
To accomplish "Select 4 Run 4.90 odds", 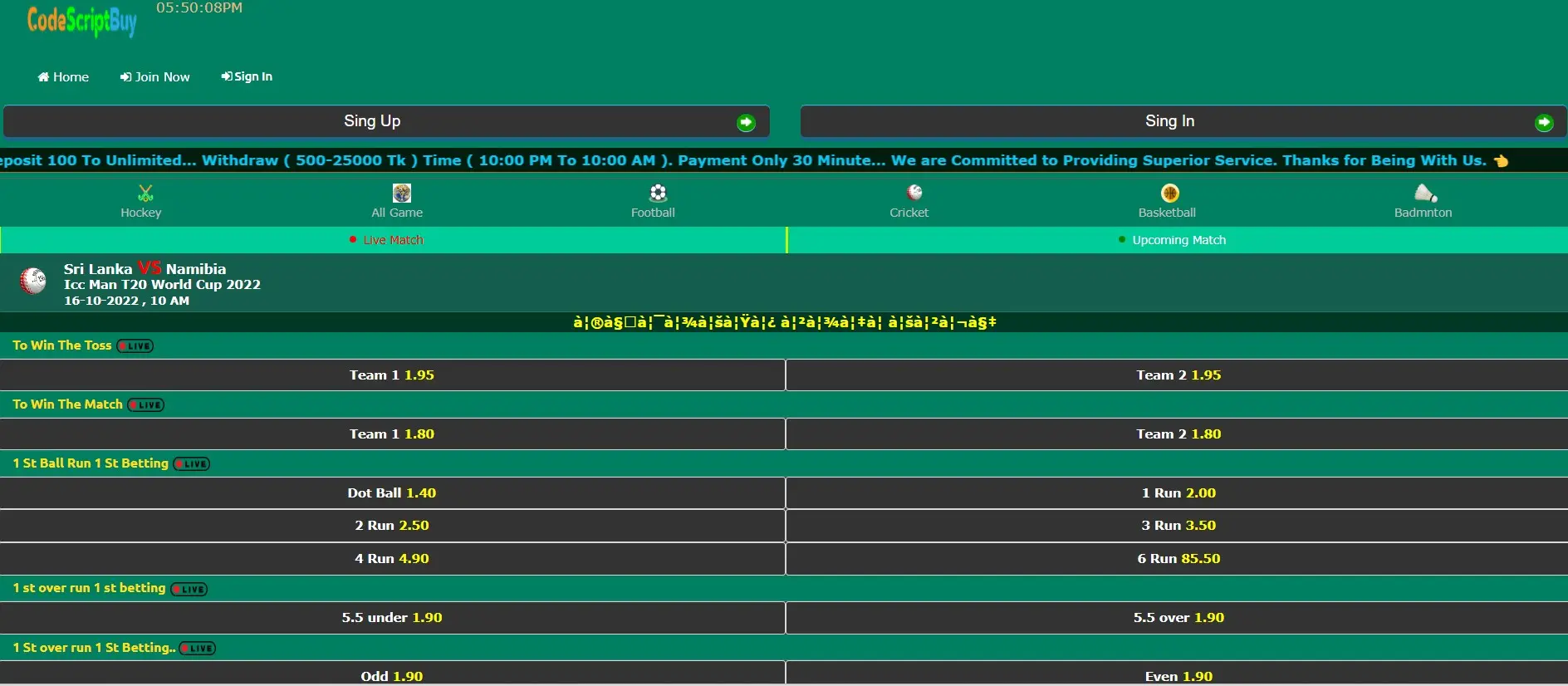I will click(392, 559).
